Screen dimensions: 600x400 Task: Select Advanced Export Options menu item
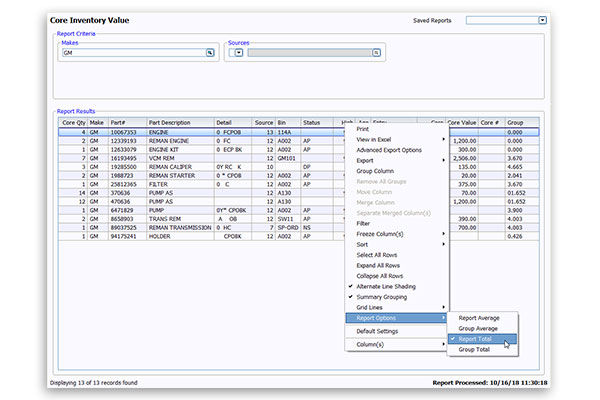pos(389,150)
